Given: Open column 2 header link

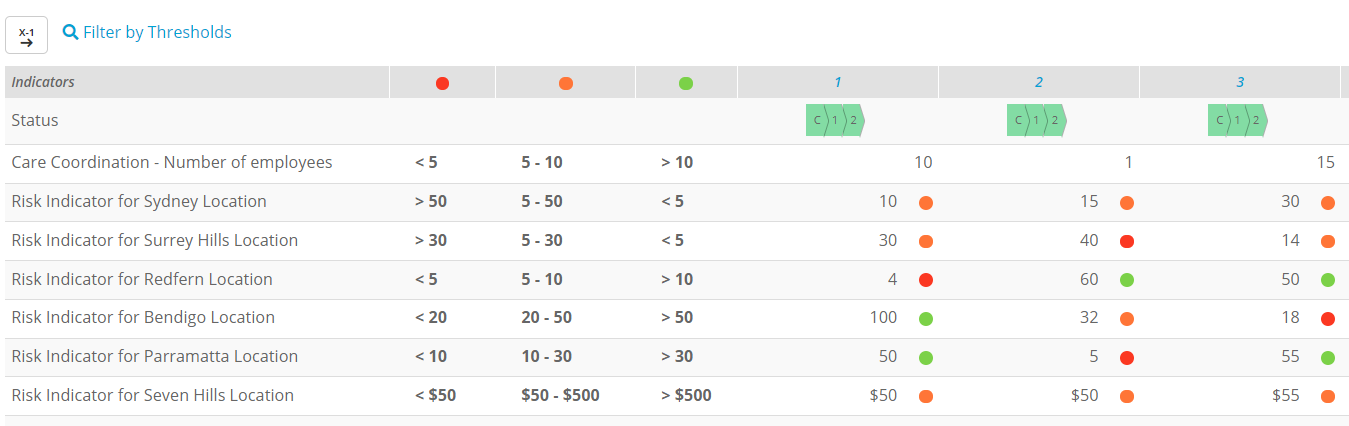Looking at the screenshot, I should pos(1039,83).
